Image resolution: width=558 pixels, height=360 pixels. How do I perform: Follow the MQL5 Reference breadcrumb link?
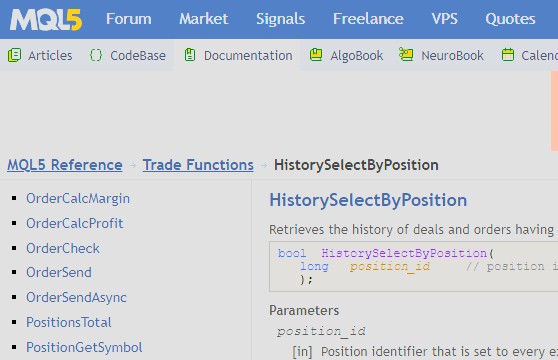65,165
